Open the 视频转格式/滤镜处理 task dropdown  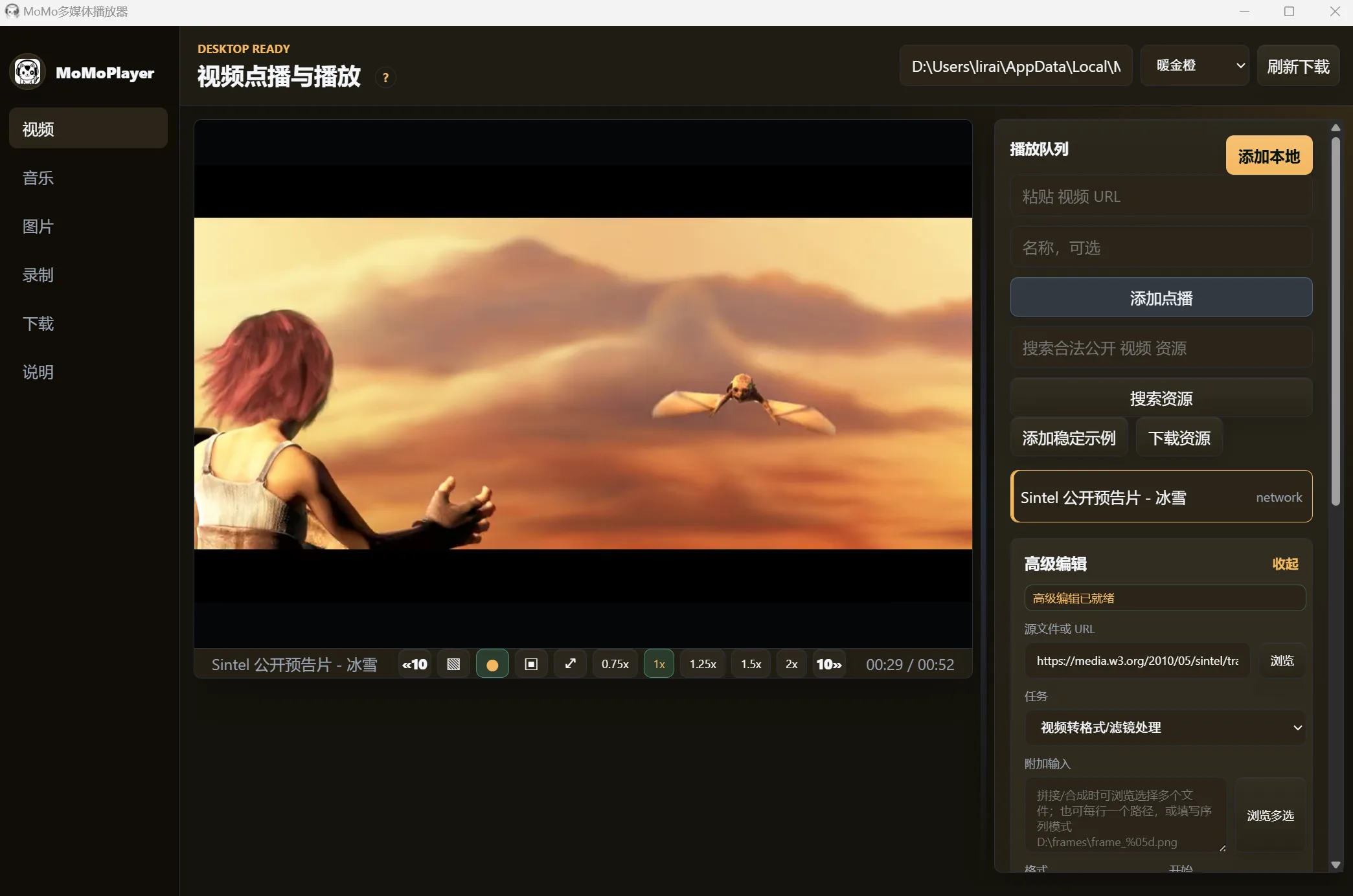tap(1165, 727)
